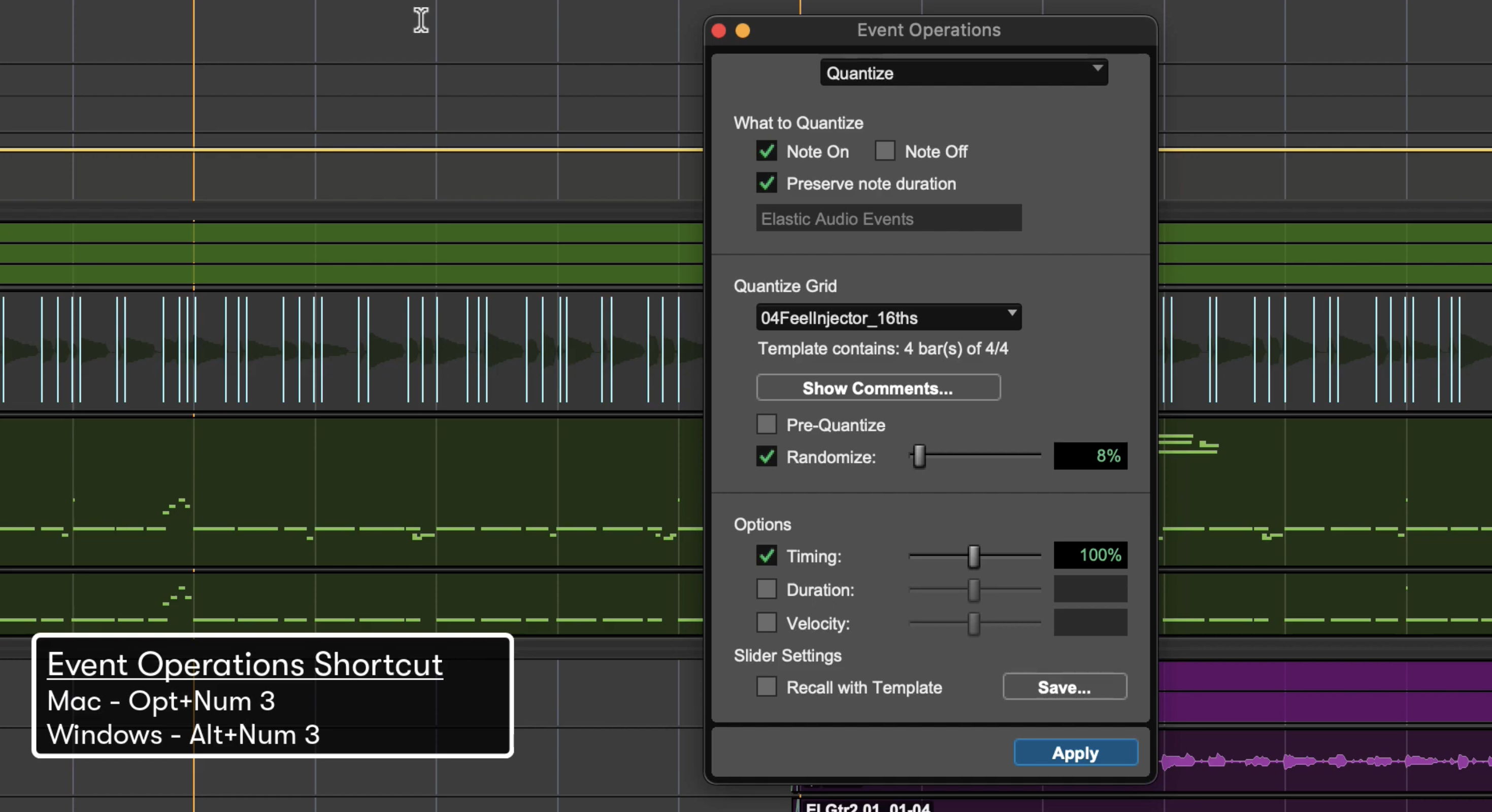Adjust the Randomize percentage slider

[x=919, y=456]
